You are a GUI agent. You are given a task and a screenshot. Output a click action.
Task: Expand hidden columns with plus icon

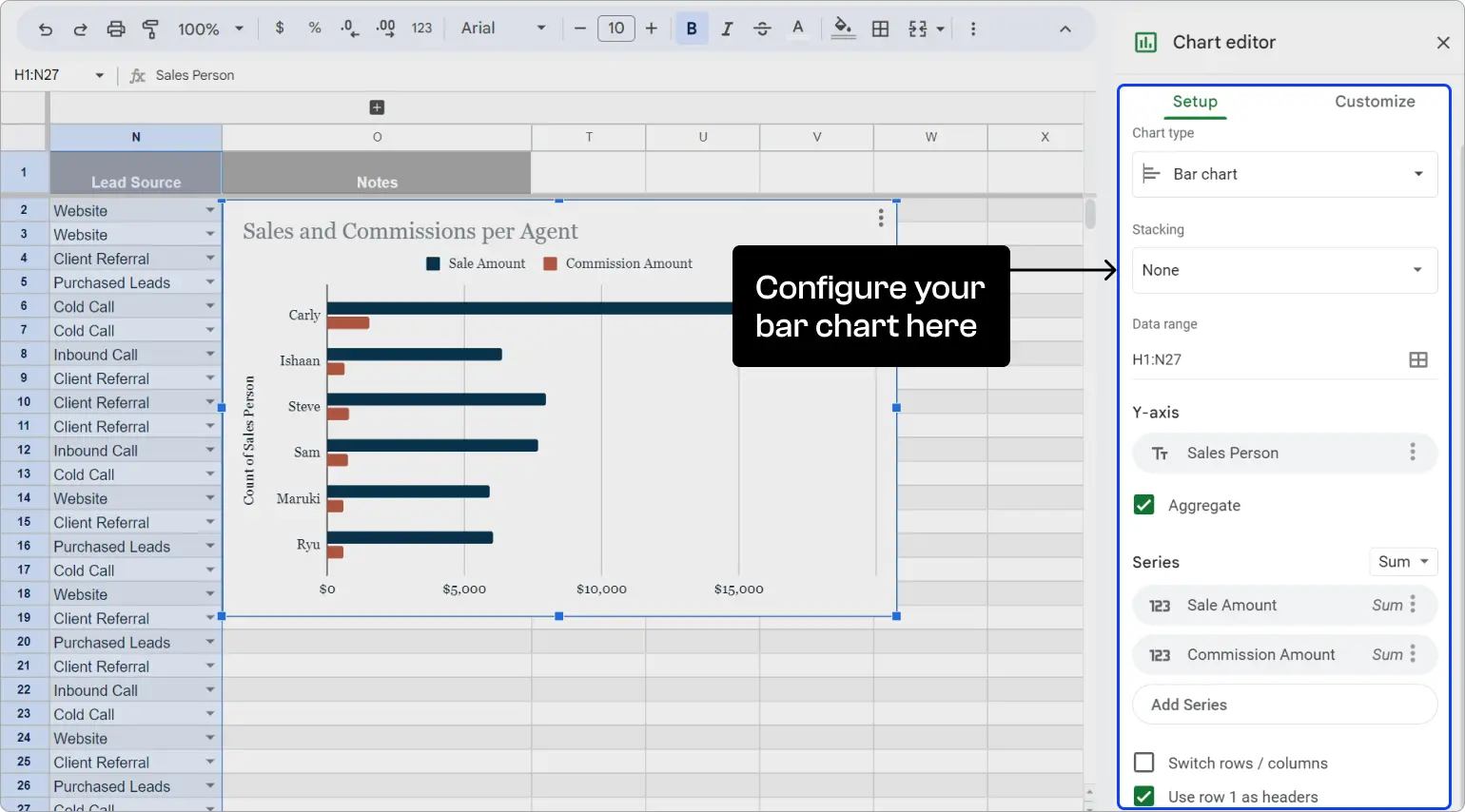[x=377, y=107]
